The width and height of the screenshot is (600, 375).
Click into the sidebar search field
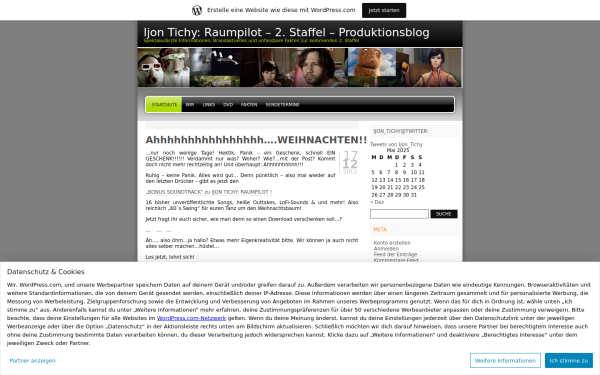pos(399,214)
